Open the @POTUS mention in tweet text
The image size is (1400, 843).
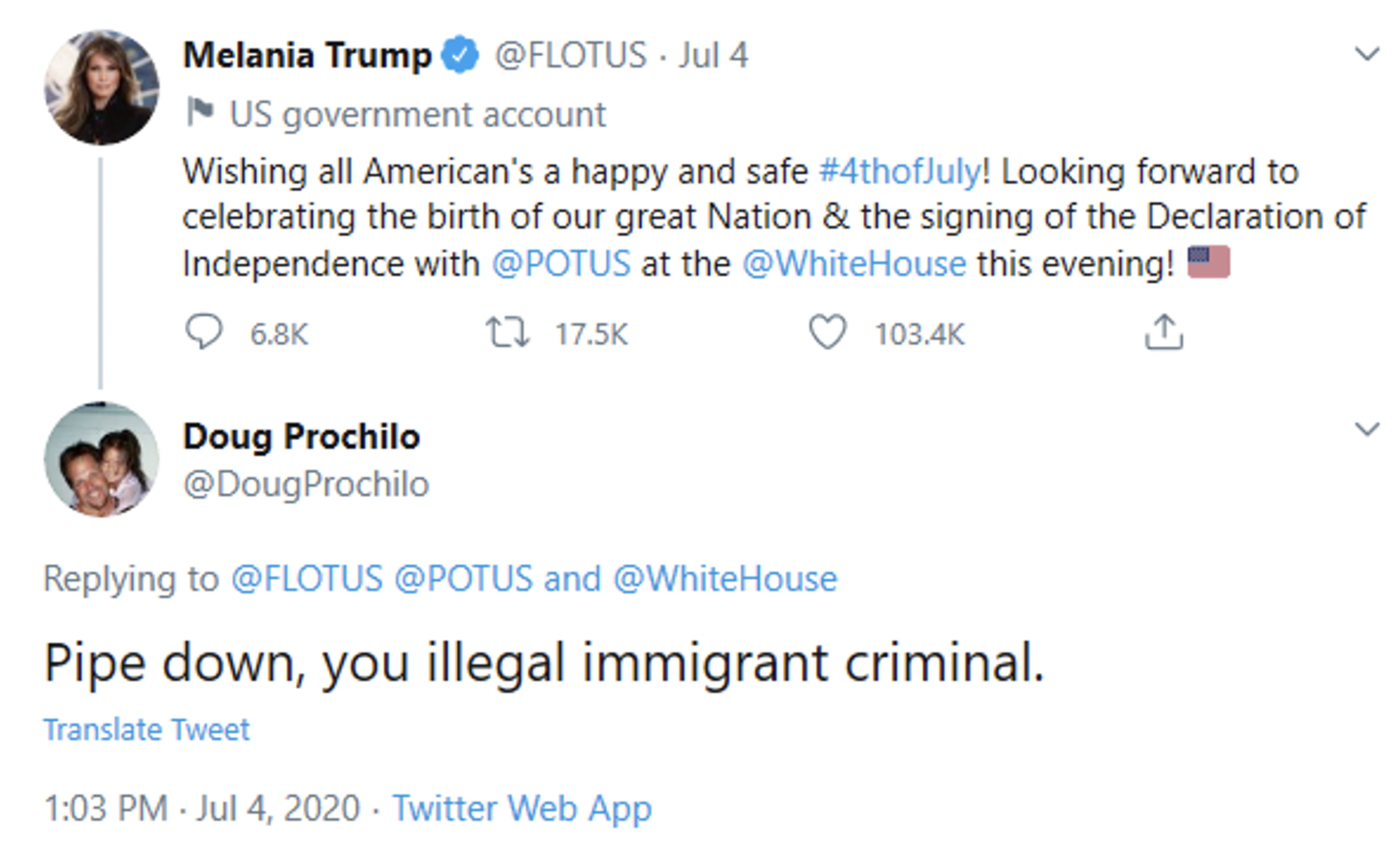[x=561, y=264]
